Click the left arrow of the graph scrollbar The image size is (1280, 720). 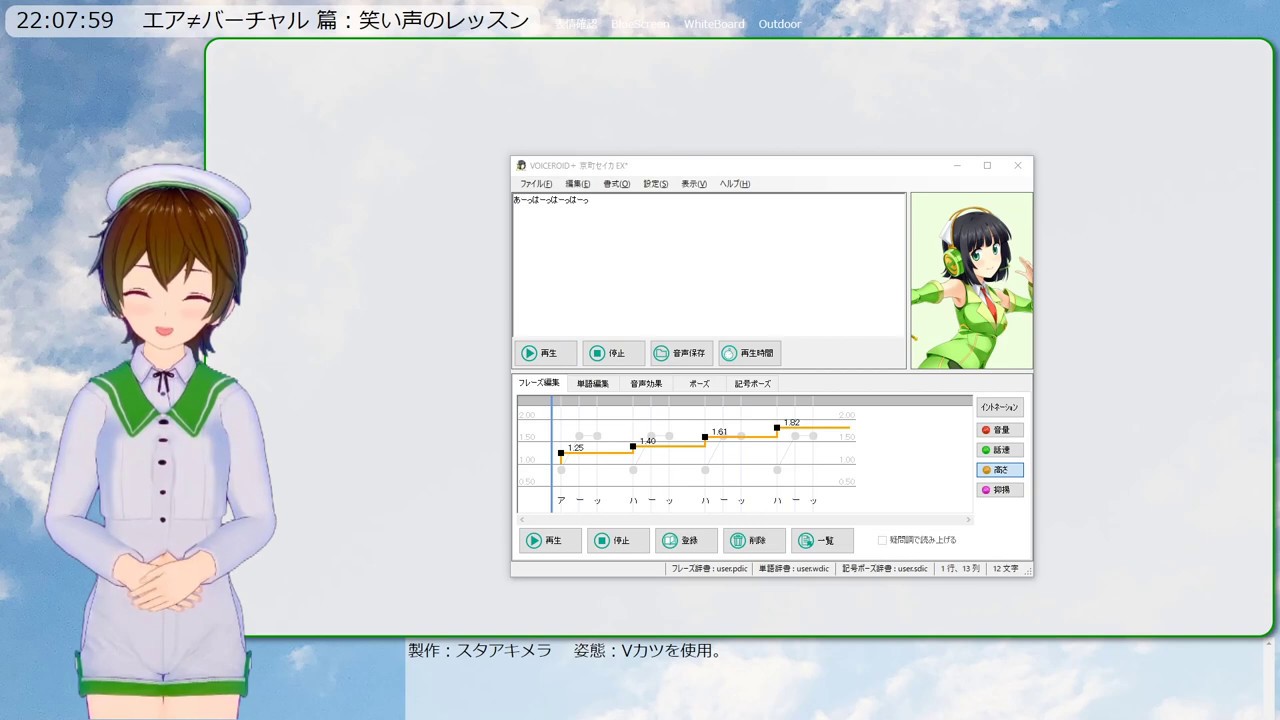[521, 520]
